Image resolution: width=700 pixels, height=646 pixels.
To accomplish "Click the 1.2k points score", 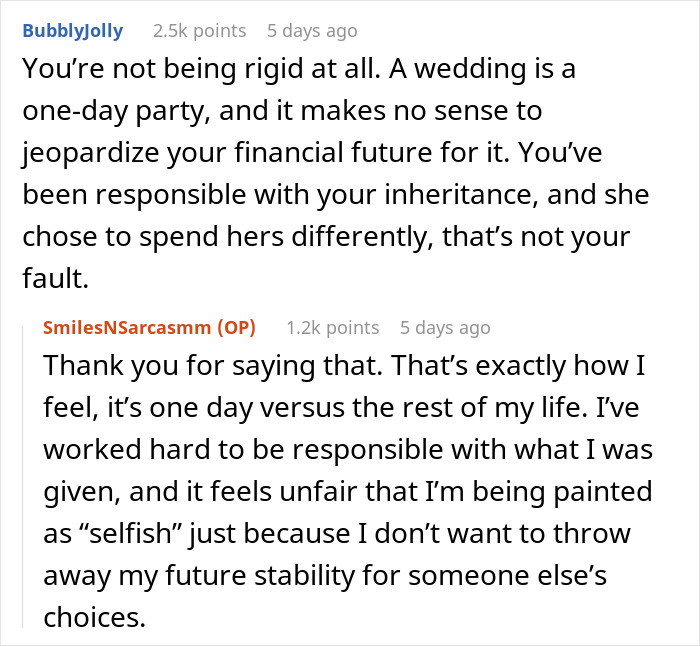I will coord(332,327).
